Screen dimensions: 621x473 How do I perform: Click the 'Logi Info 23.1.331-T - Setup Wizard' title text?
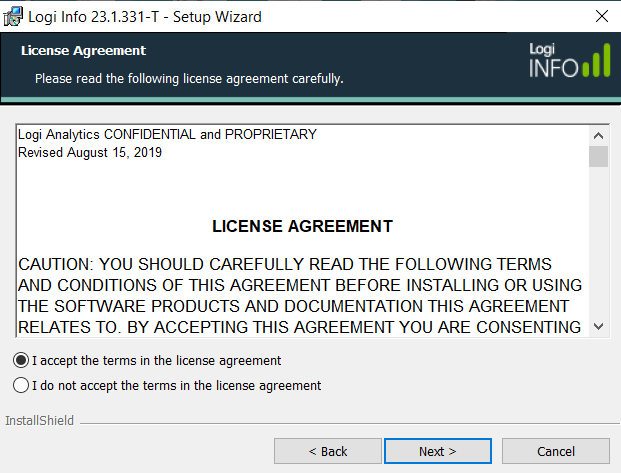click(x=145, y=17)
